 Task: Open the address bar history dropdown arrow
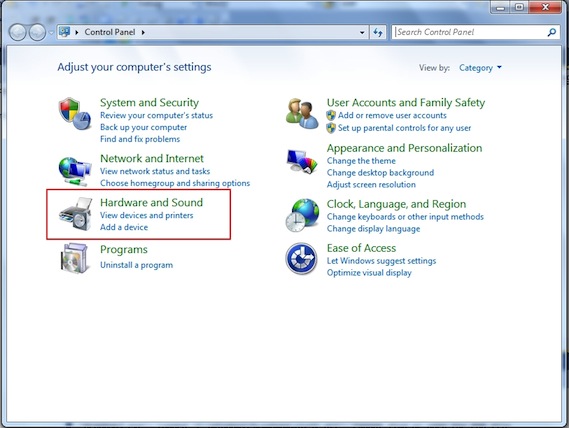pos(362,33)
